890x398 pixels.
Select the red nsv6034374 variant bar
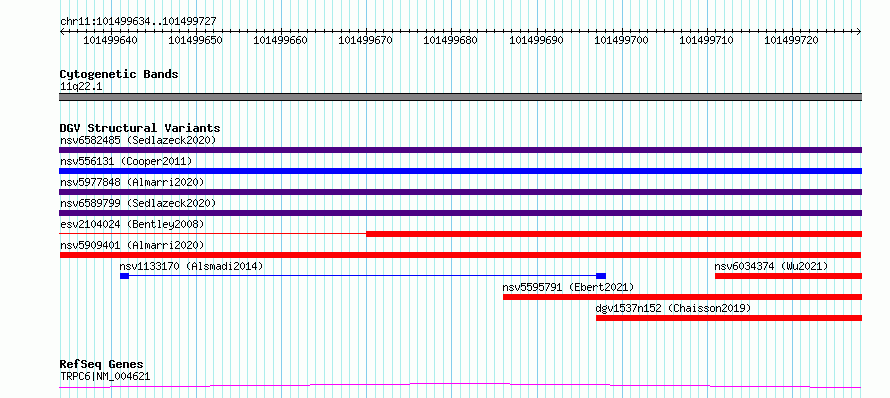click(x=788, y=276)
